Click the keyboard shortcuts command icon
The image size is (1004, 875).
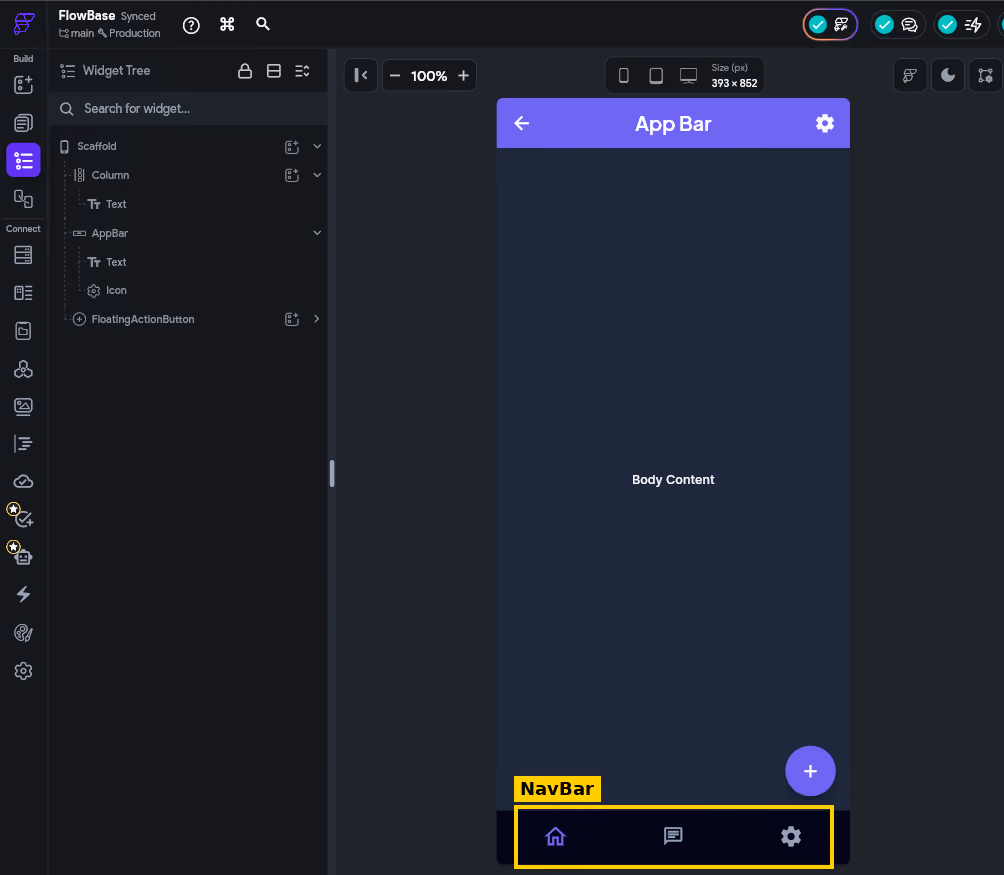click(x=227, y=24)
